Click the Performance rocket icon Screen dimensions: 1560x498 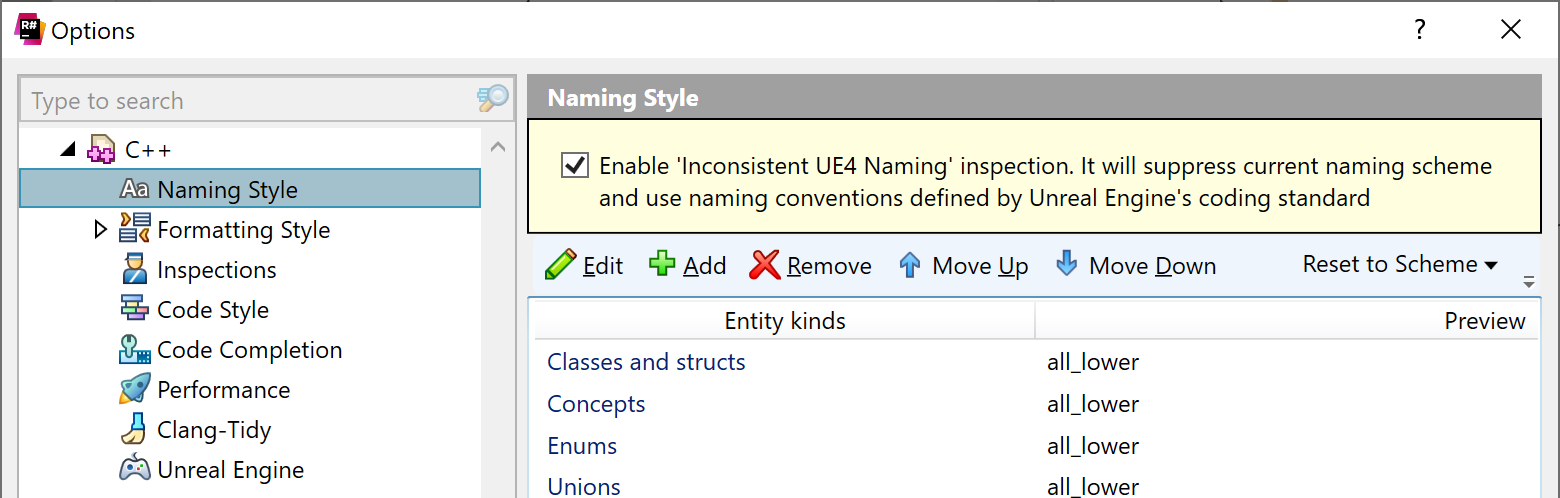point(134,390)
